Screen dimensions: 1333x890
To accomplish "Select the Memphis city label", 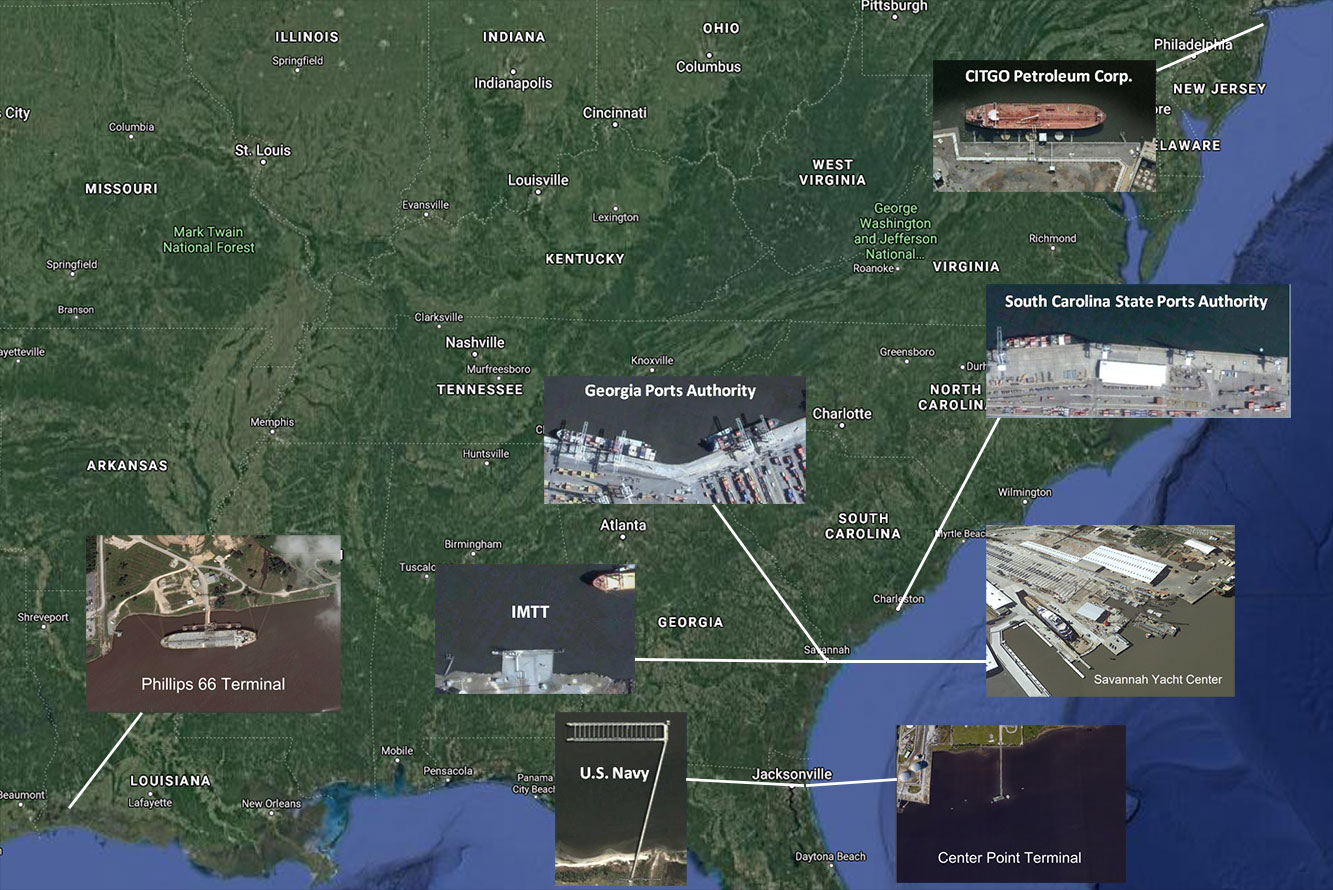I will point(272,422).
